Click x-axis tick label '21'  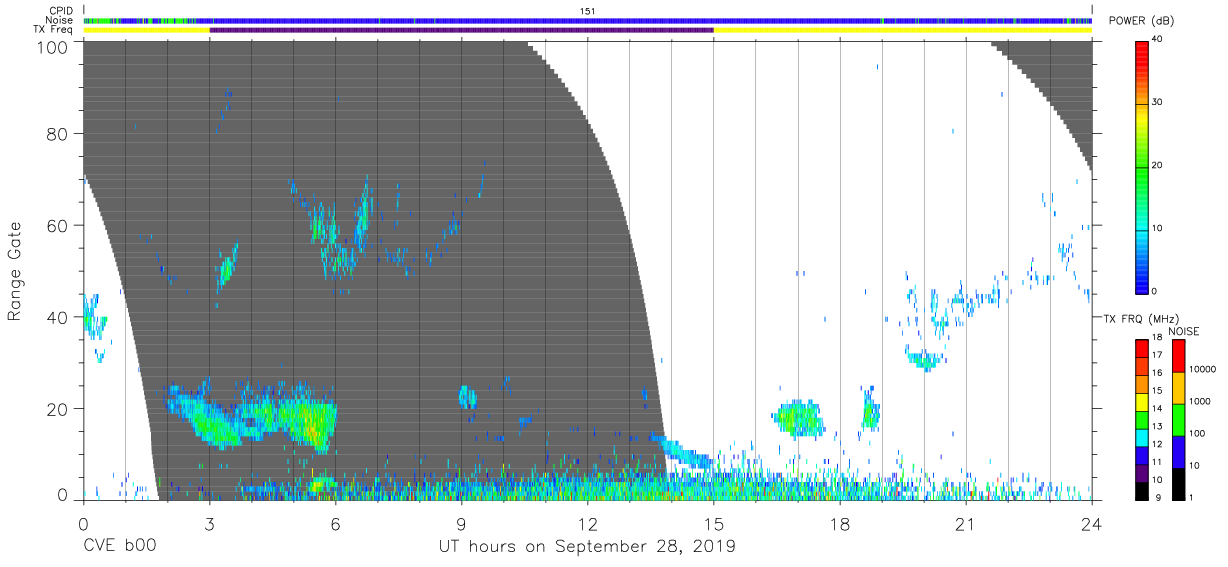pyautogui.click(x=965, y=523)
